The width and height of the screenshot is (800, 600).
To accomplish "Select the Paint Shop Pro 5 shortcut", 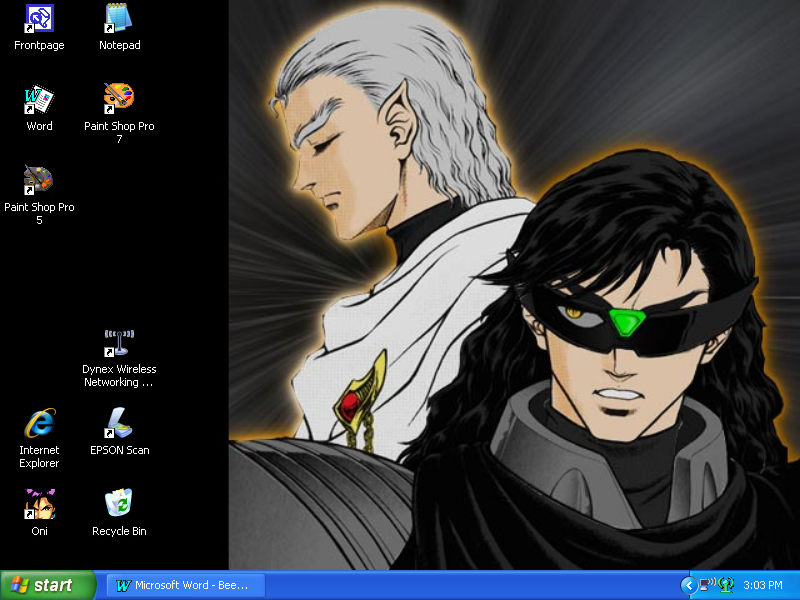I will tap(39, 195).
